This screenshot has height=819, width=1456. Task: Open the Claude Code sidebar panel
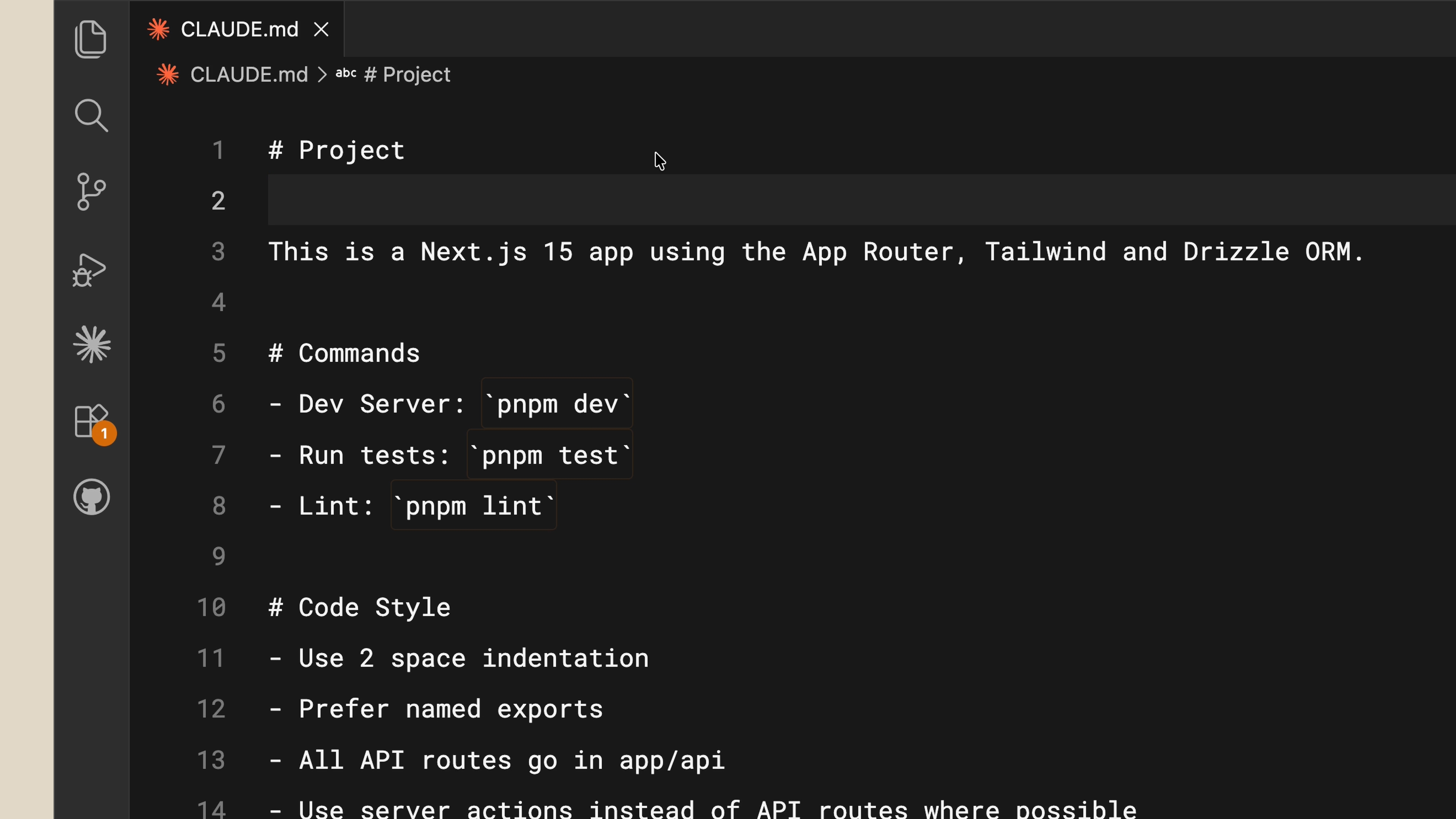[x=91, y=344]
